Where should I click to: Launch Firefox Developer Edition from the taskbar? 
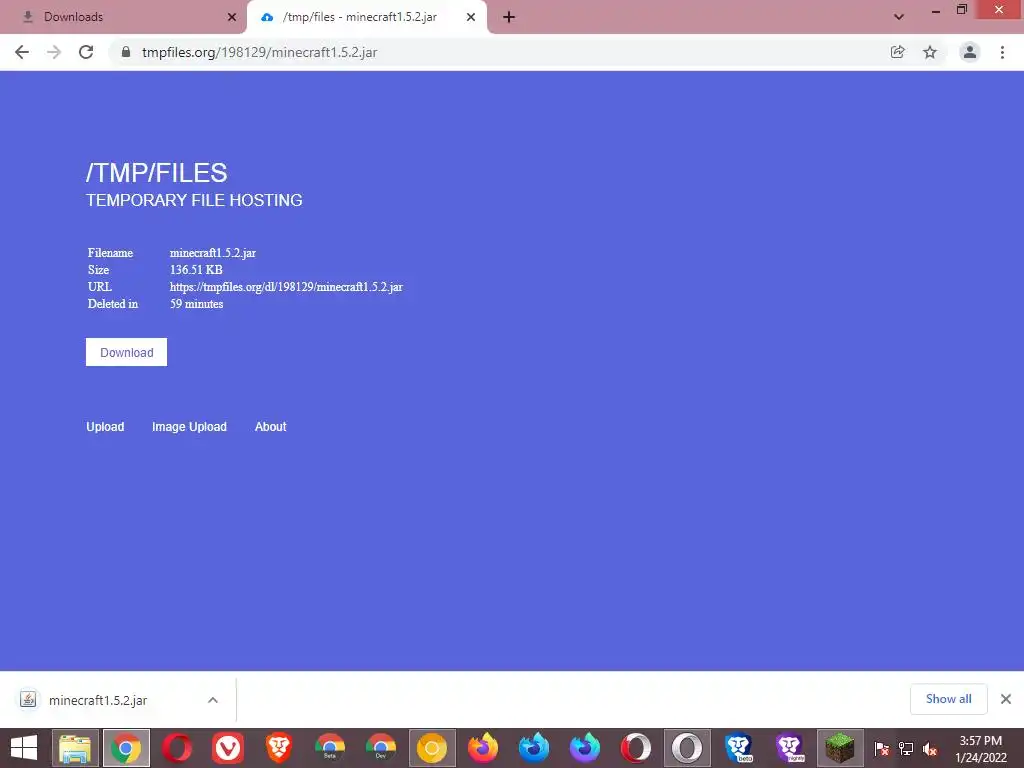point(534,748)
